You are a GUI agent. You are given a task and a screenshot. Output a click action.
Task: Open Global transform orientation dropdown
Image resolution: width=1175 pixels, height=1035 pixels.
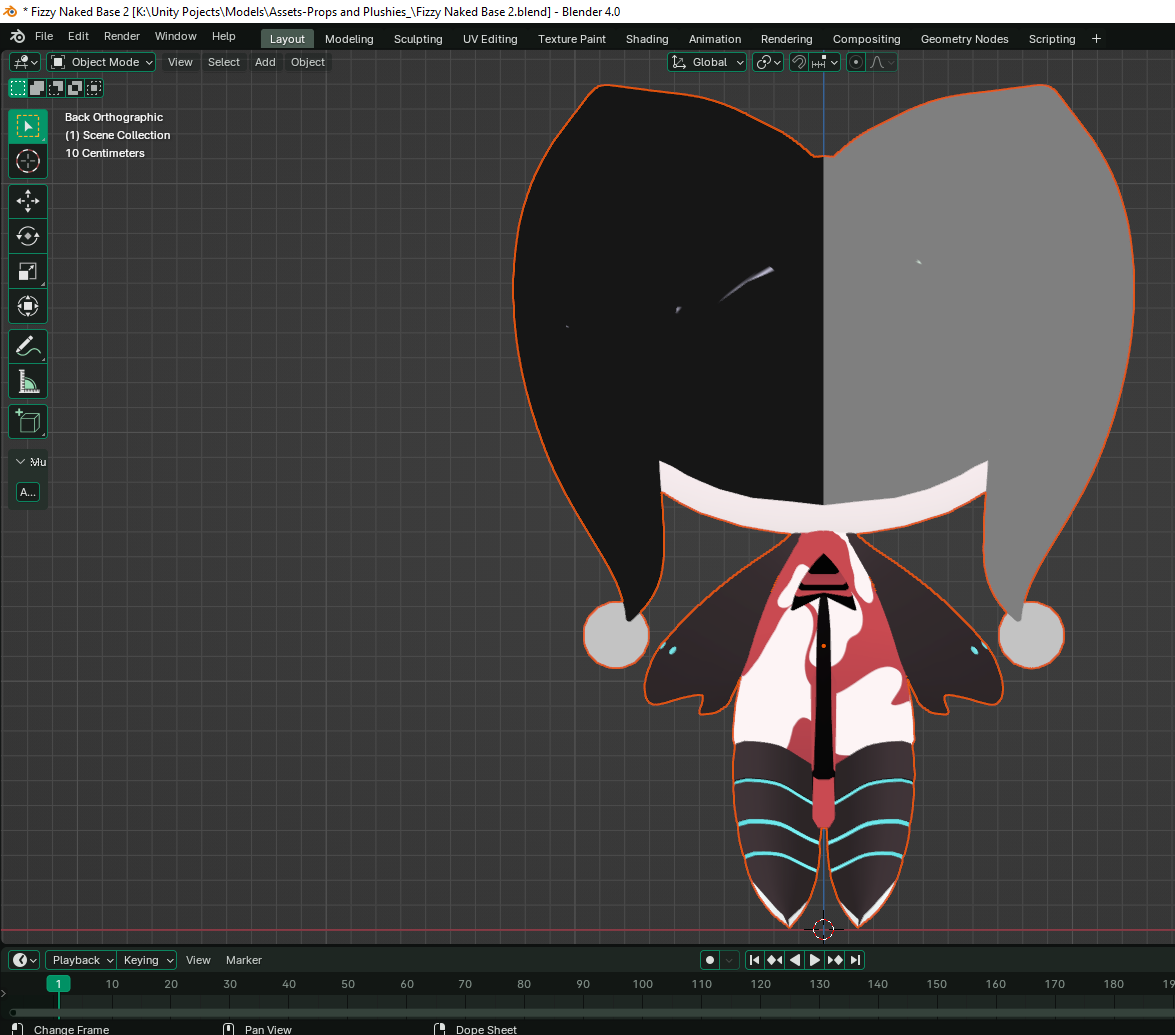coord(708,62)
